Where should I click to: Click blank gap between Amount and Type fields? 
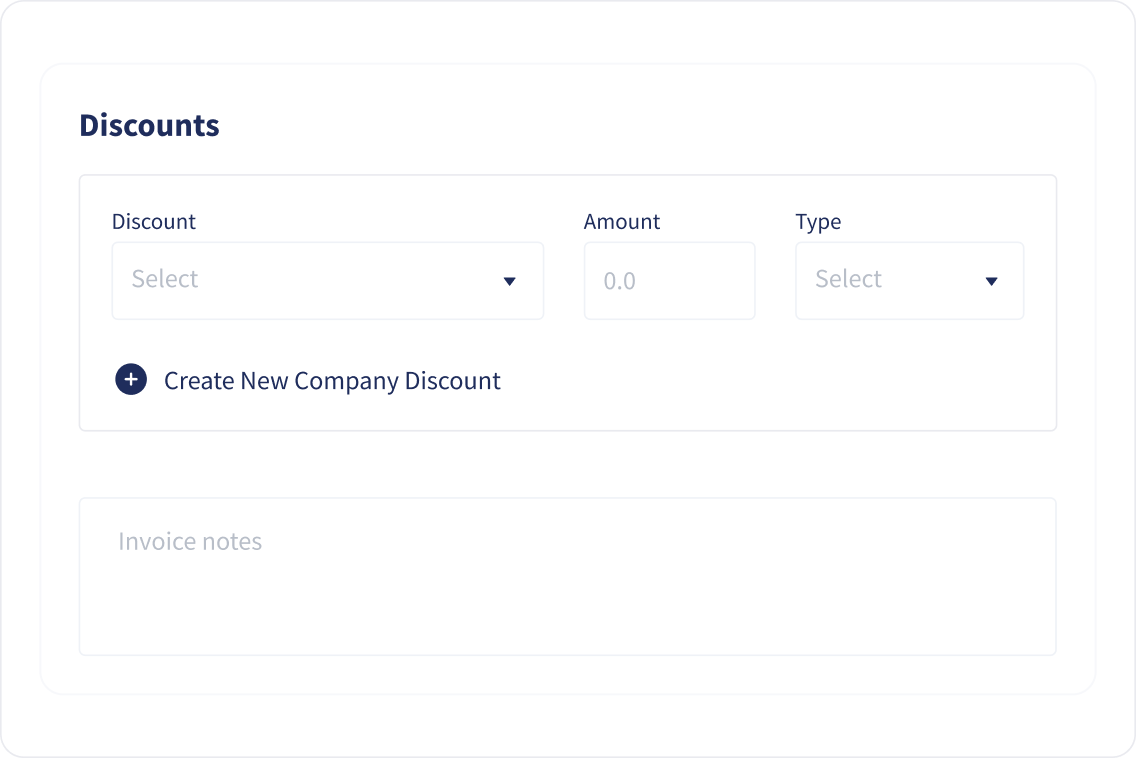(x=775, y=280)
